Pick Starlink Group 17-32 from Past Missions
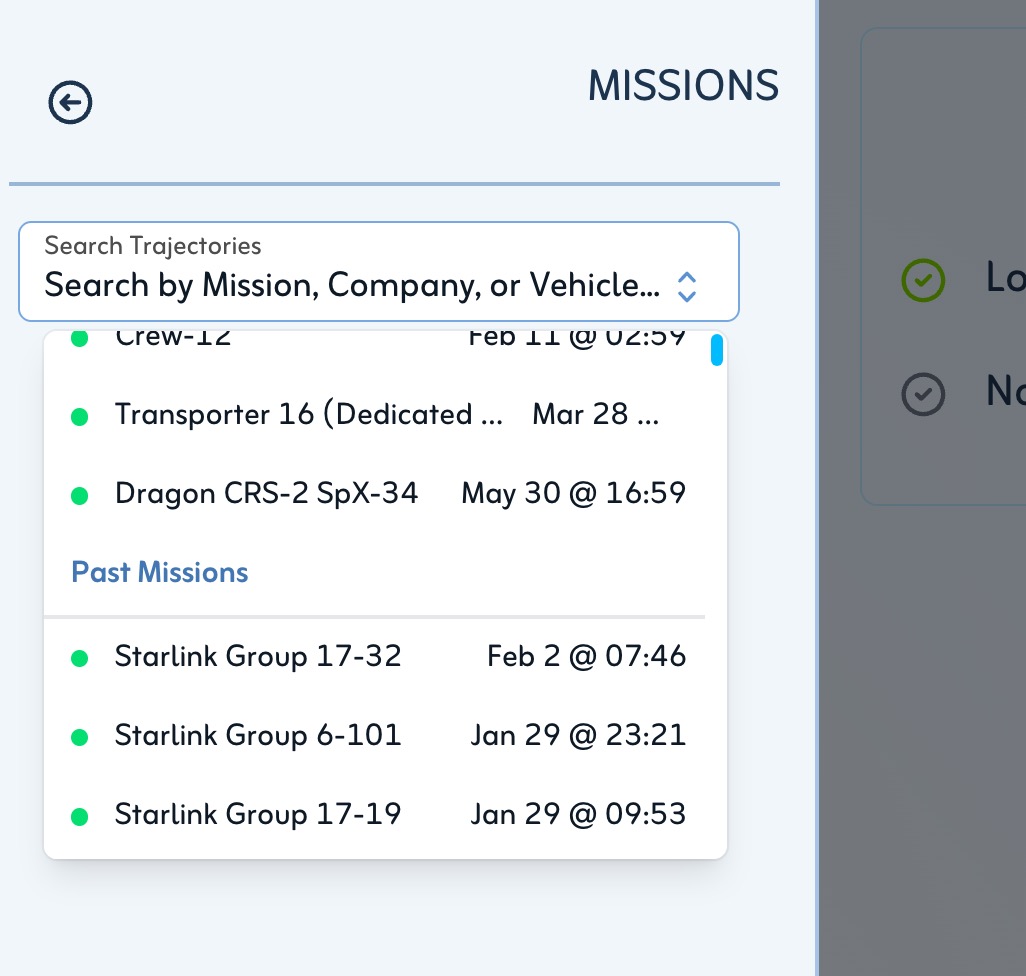 [x=258, y=657]
